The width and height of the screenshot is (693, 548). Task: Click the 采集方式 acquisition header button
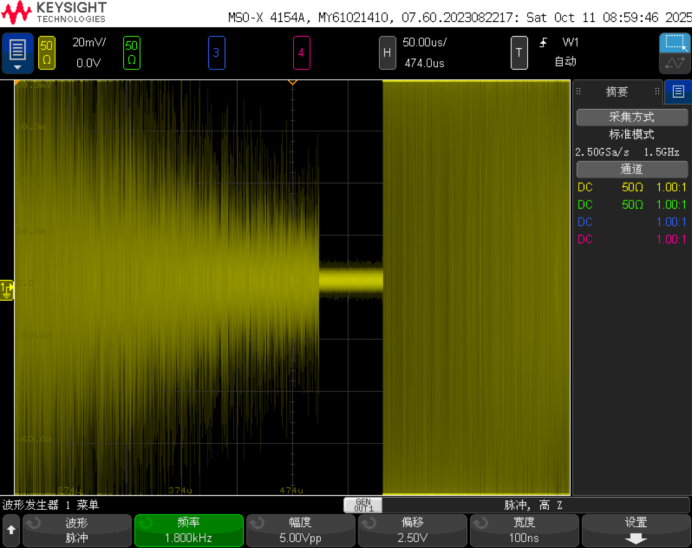point(631,117)
